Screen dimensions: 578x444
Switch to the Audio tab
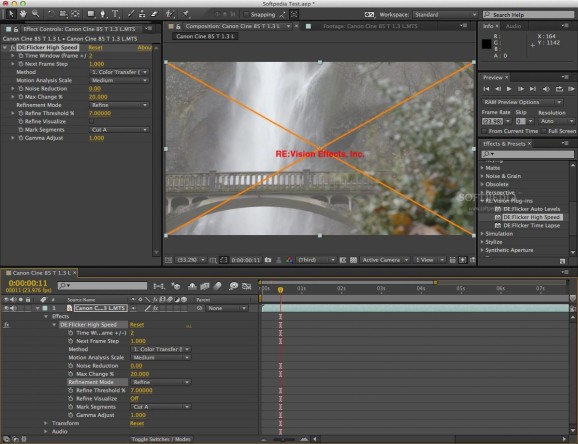[513, 26]
